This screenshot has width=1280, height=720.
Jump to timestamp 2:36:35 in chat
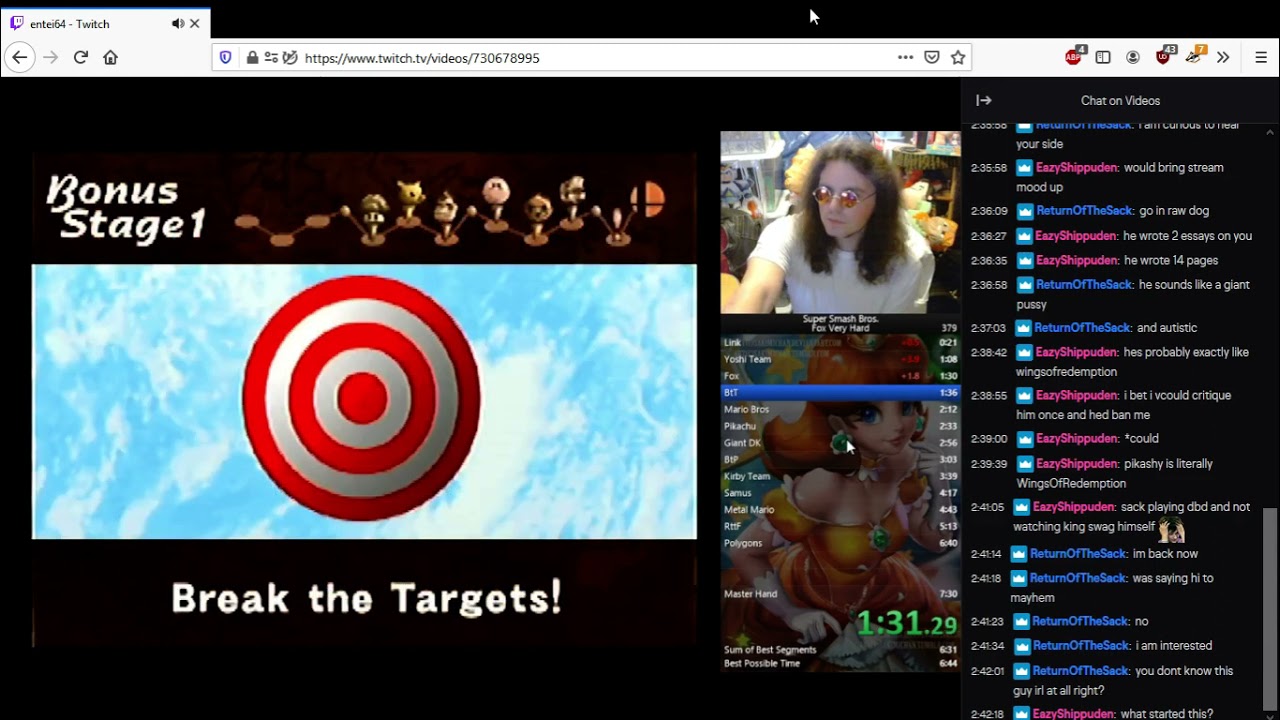[988, 260]
